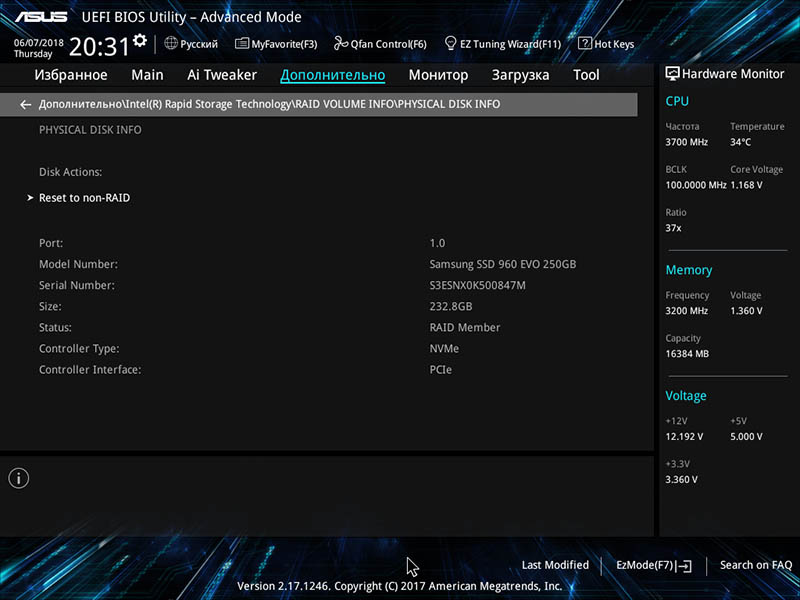This screenshot has width=800, height=600.
Task: Click the info circle icon
Action: coord(19,478)
